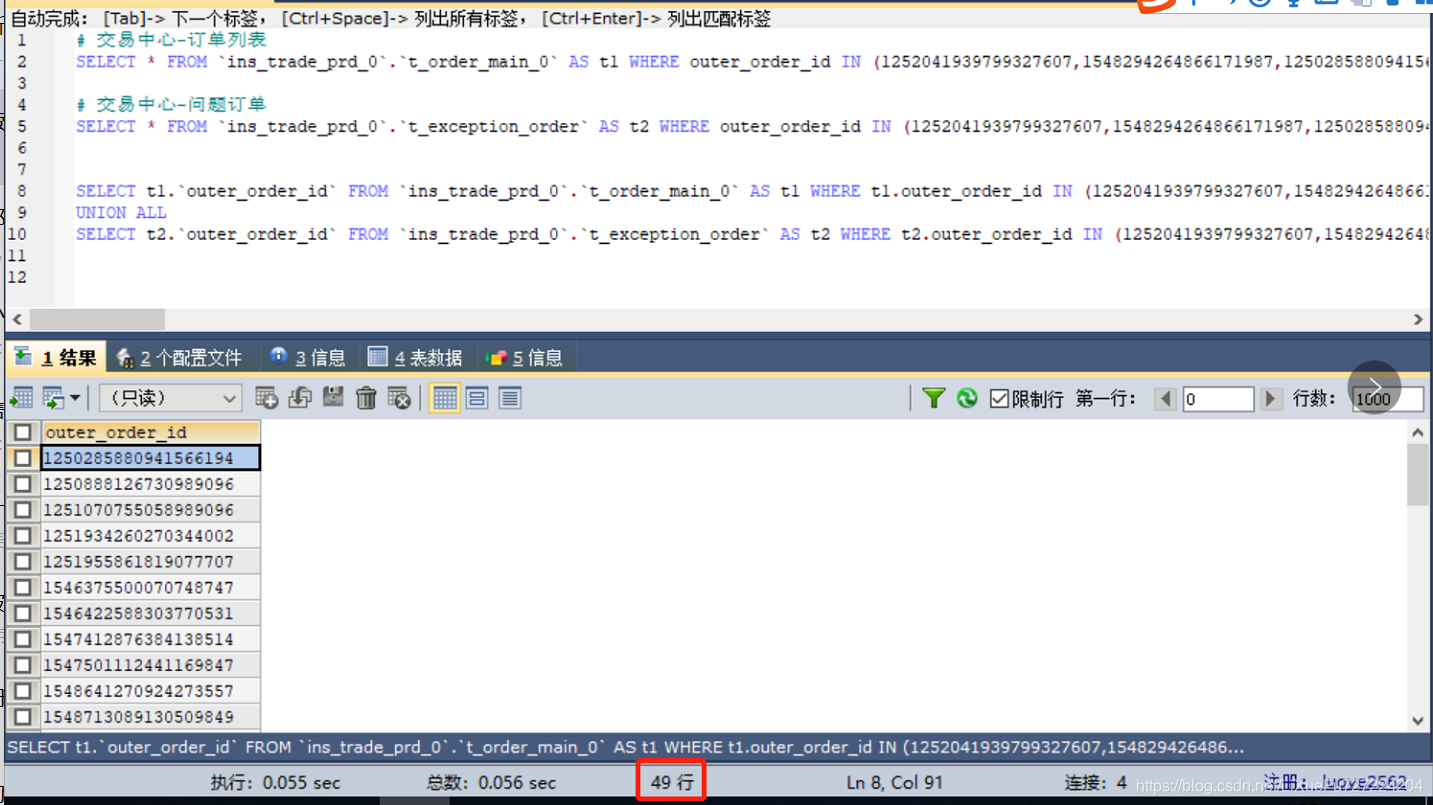Click the delete rows trash icon
1433x805 pixels.
[366, 398]
